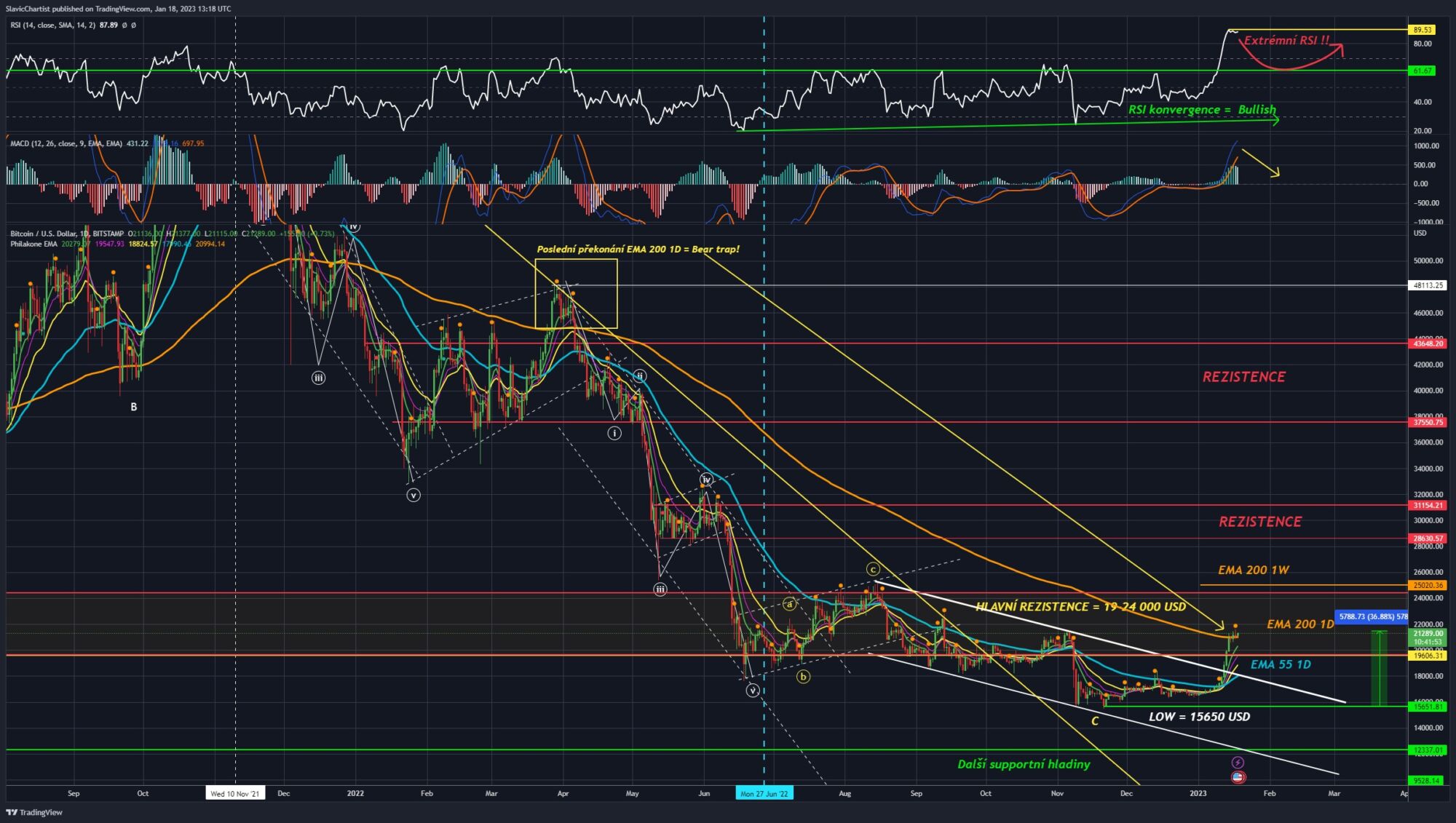Click the RSI value 87.89
Viewport: 1456px width, 823px height.
tap(108, 25)
